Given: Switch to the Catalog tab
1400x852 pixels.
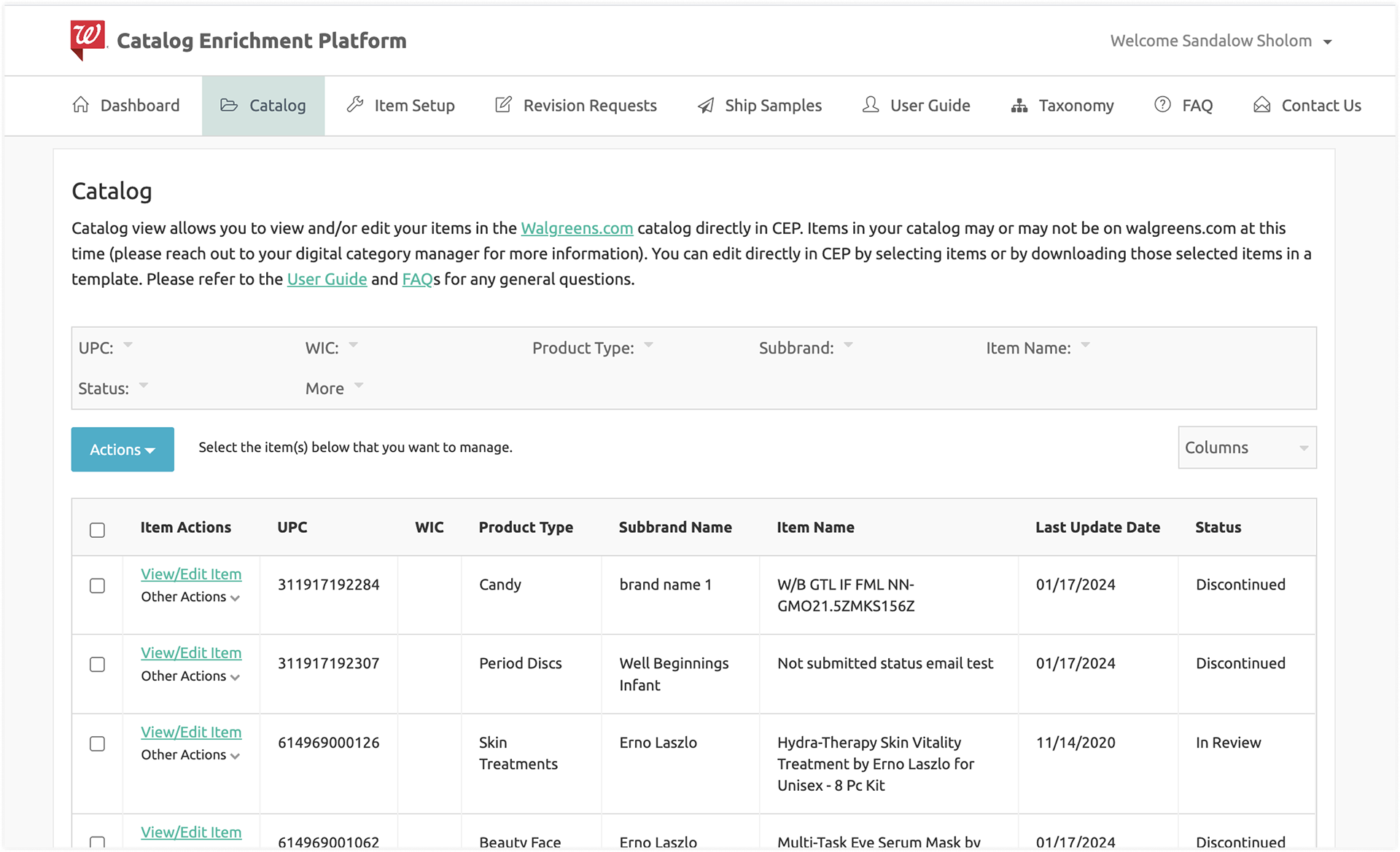Looking at the screenshot, I should pyautogui.click(x=263, y=106).
